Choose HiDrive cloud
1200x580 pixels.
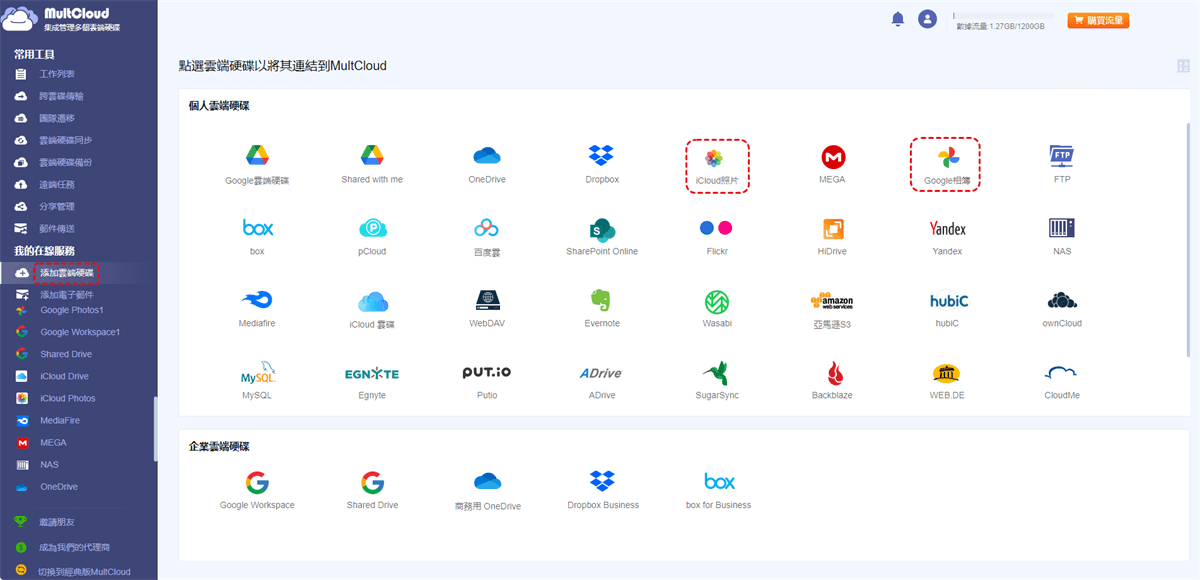(x=832, y=229)
